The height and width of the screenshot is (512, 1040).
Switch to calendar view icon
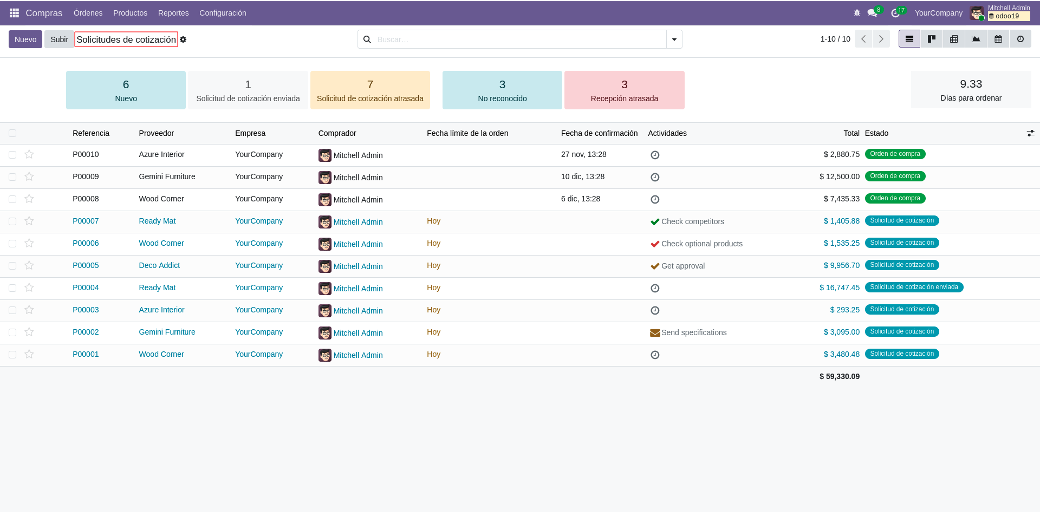point(998,39)
